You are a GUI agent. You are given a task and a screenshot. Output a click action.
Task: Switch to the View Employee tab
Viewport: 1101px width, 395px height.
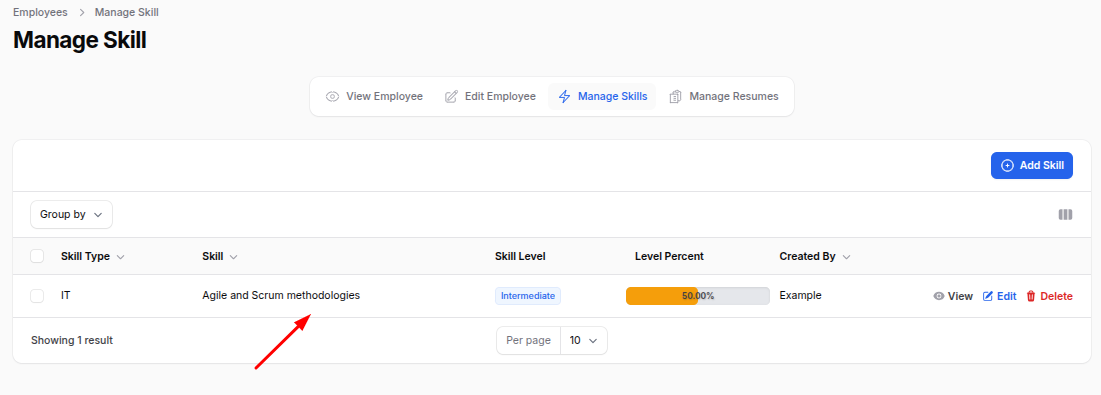(374, 96)
